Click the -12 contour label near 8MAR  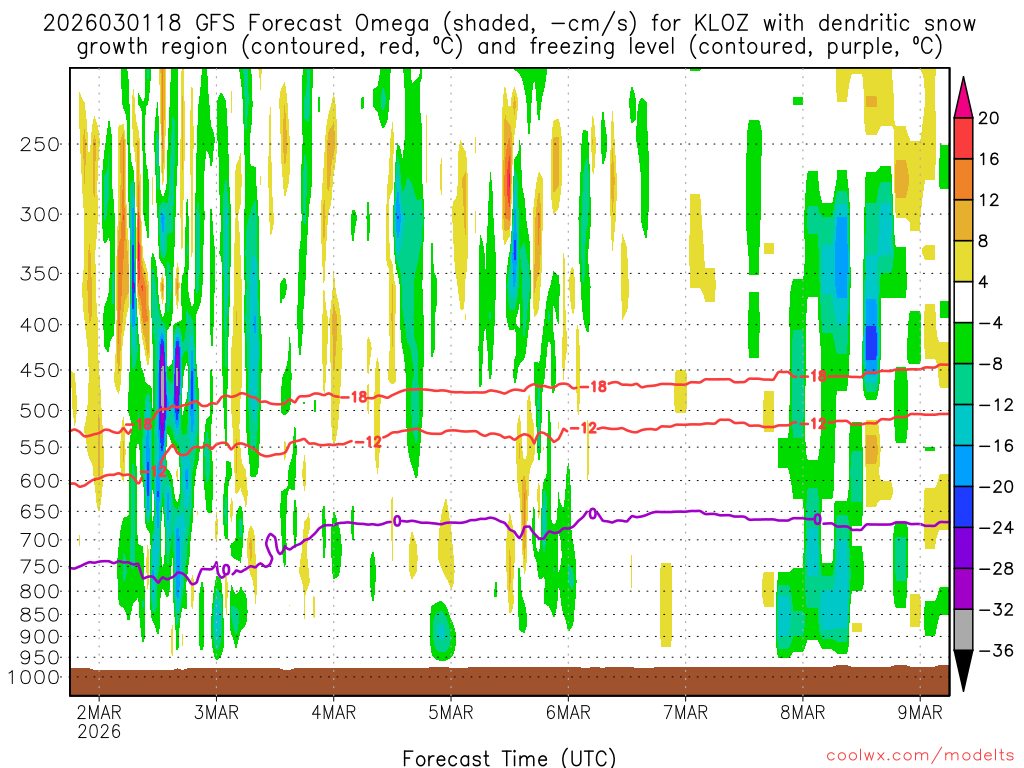pos(814,424)
